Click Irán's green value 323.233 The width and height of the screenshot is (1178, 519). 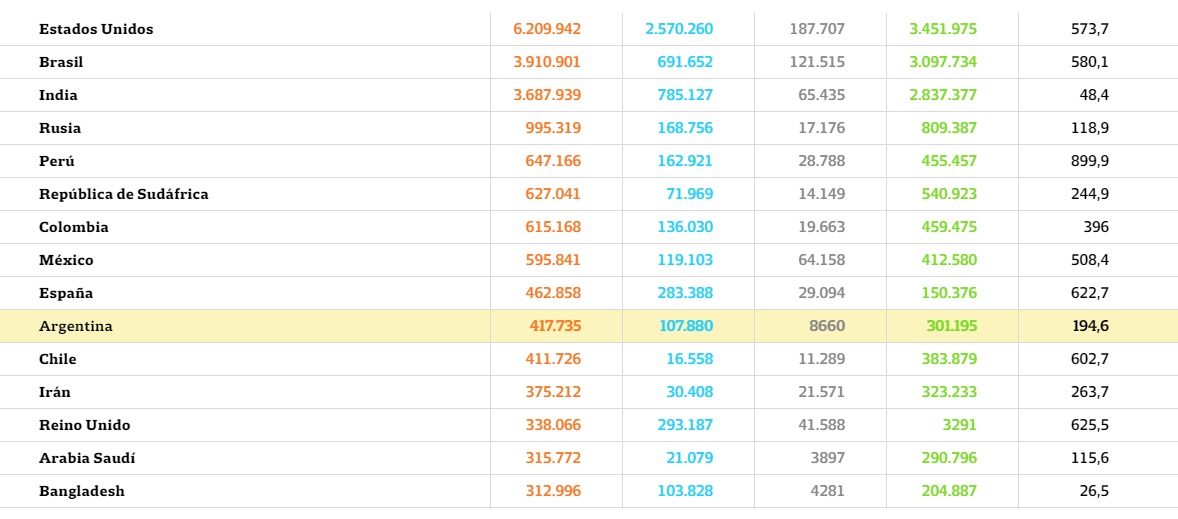tap(949, 392)
